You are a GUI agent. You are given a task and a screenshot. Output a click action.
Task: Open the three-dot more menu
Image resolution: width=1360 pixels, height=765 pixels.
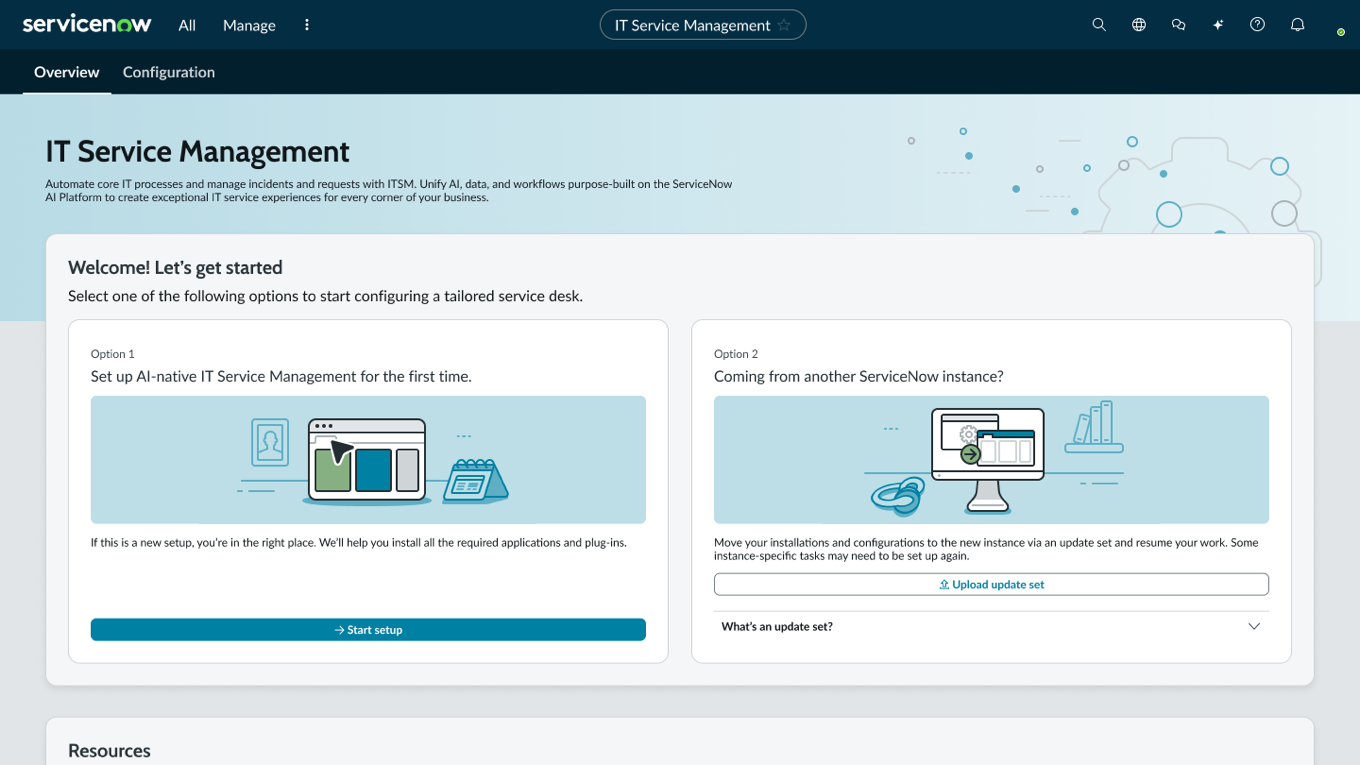click(307, 25)
